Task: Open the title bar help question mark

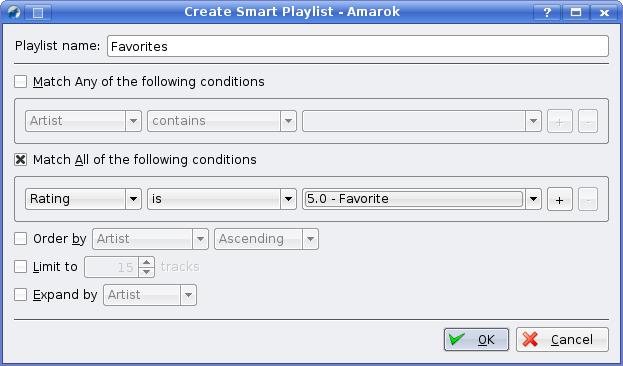Action: 547,12
